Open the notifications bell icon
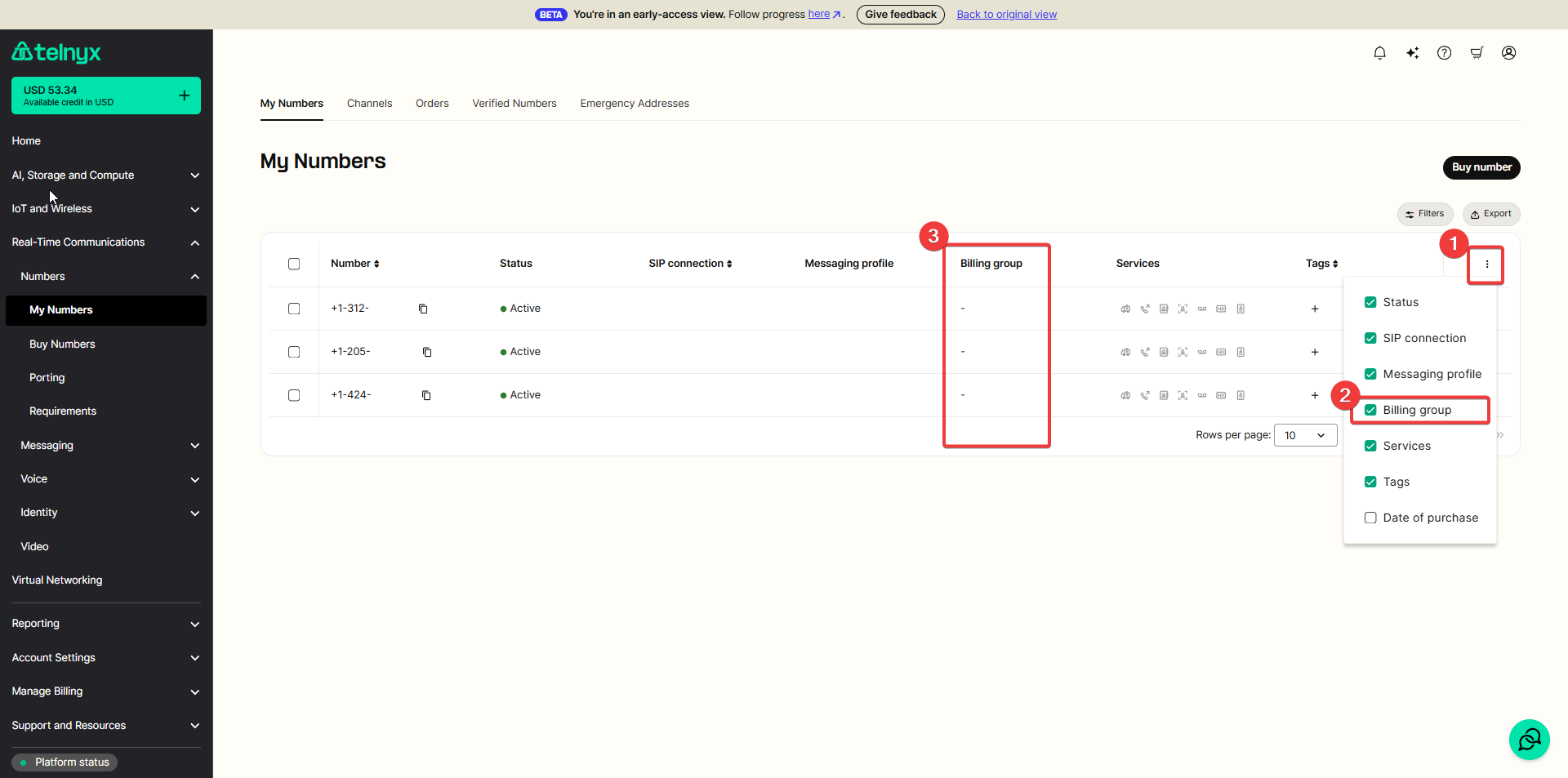 click(1379, 53)
